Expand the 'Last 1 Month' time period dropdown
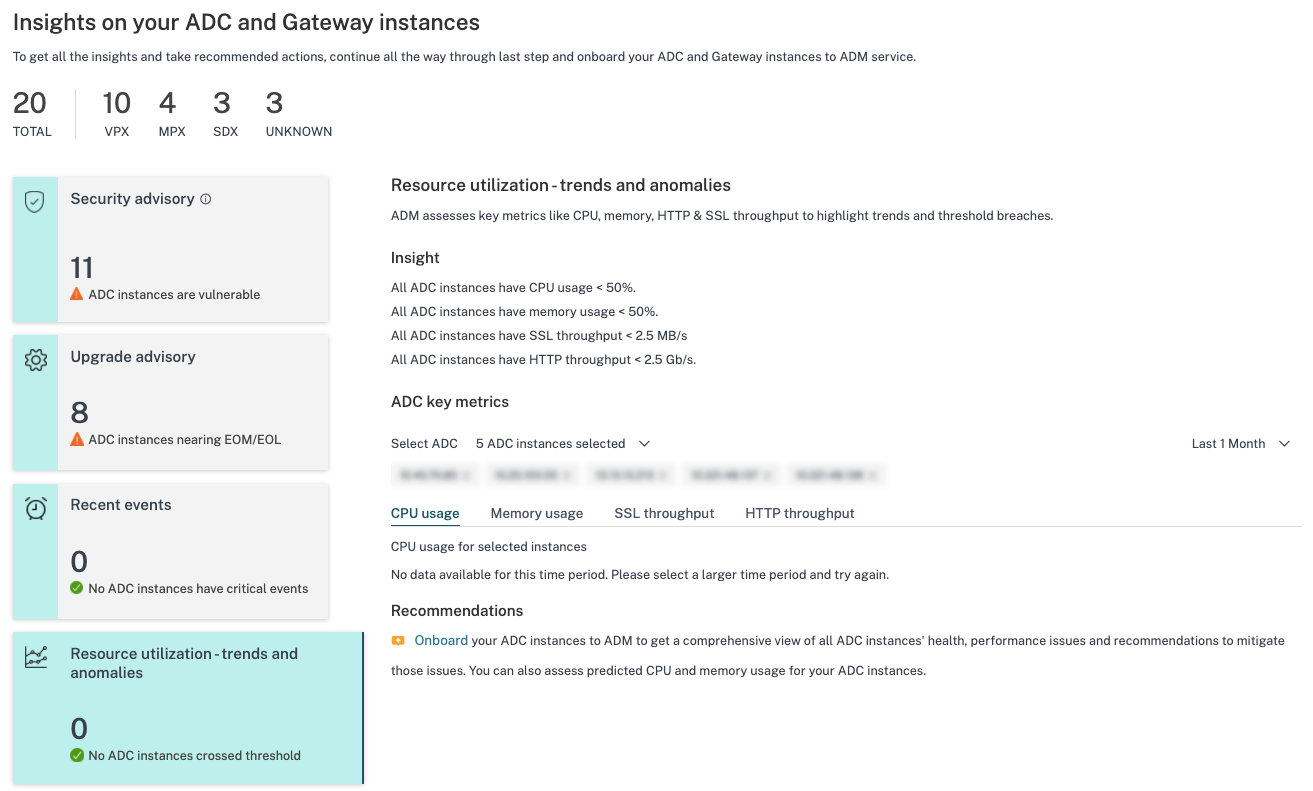The image size is (1313, 791). 1241,443
